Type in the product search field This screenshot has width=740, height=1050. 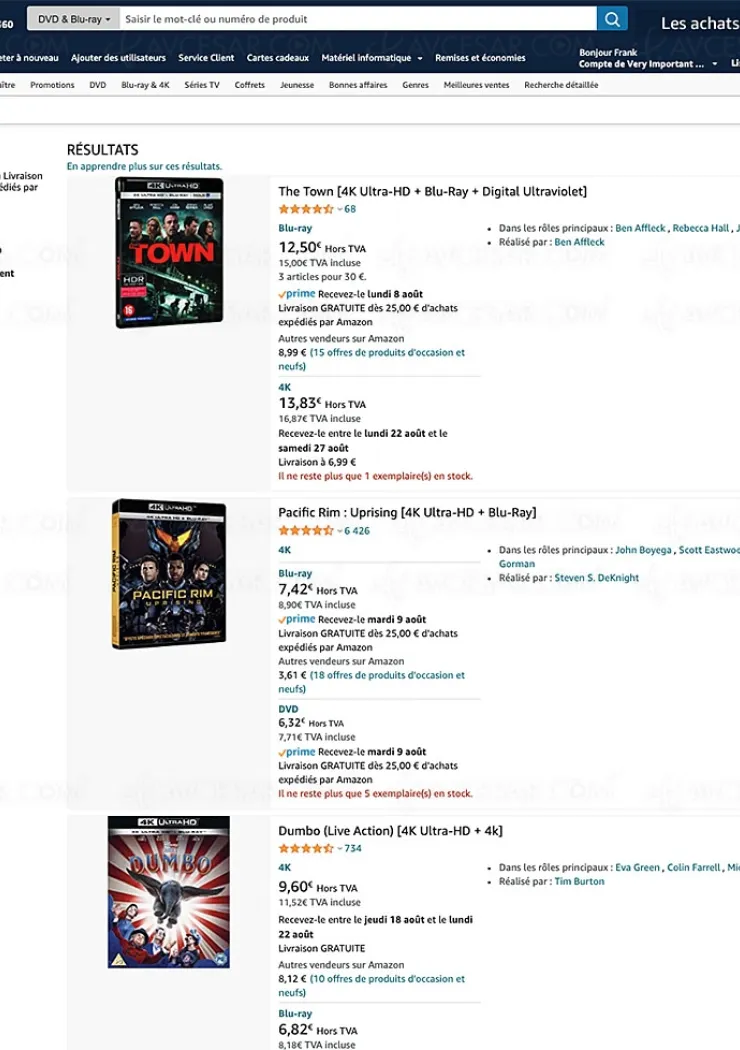click(x=357, y=19)
